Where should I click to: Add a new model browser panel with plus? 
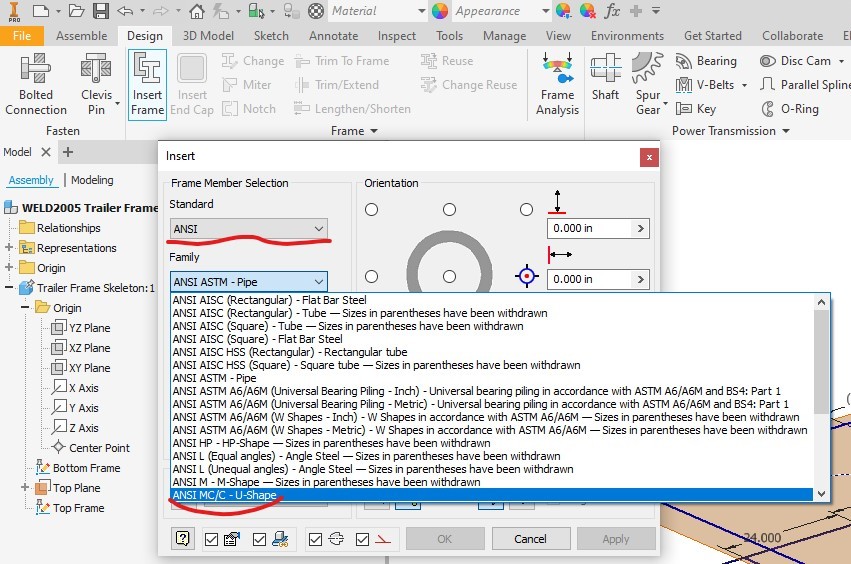point(68,152)
